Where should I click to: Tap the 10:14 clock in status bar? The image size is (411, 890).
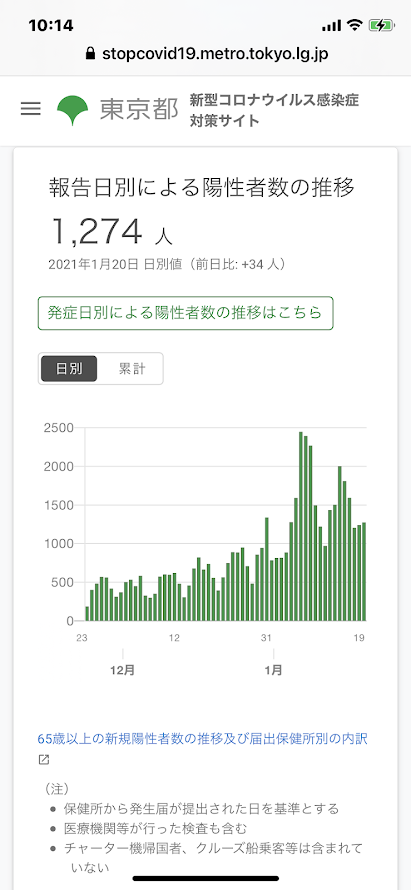pos(52,26)
